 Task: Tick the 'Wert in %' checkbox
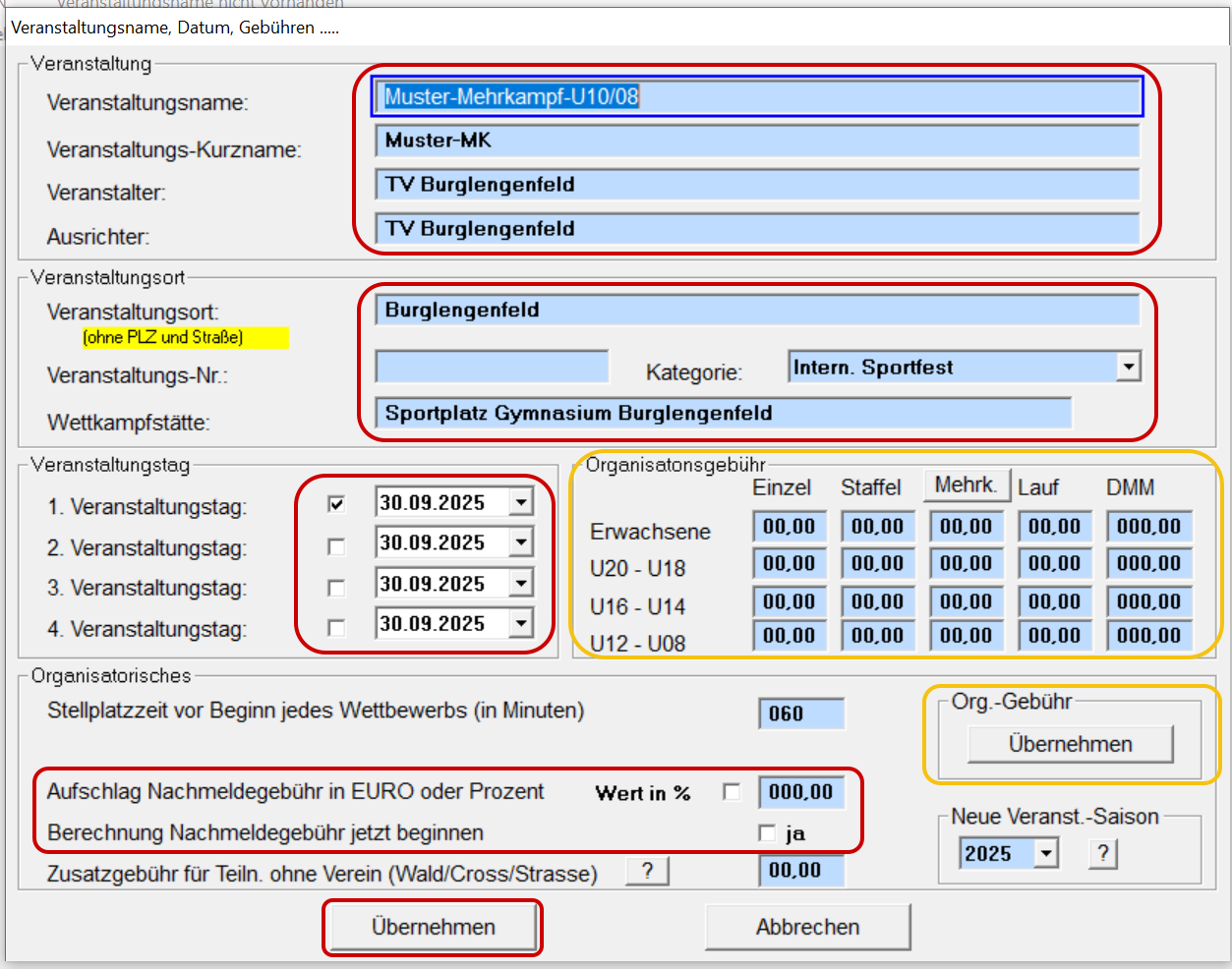point(732,792)
